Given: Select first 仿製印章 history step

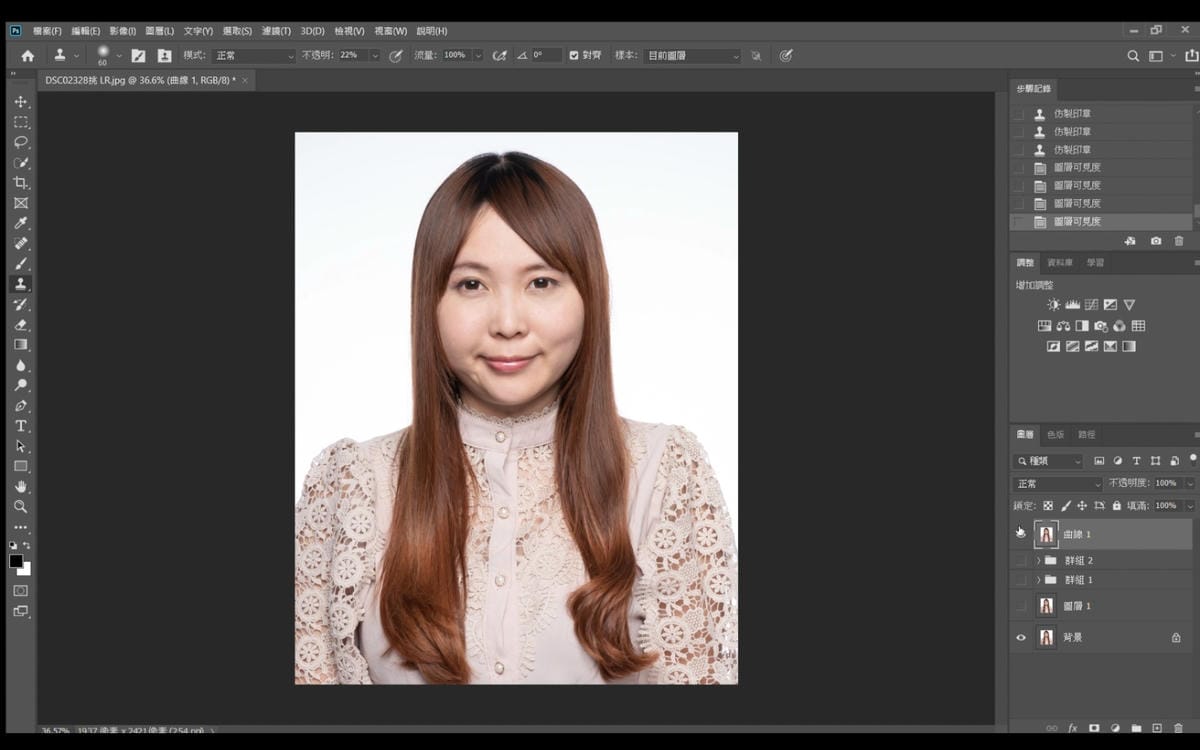Looking at the screenshot, I should point(1072,114).
